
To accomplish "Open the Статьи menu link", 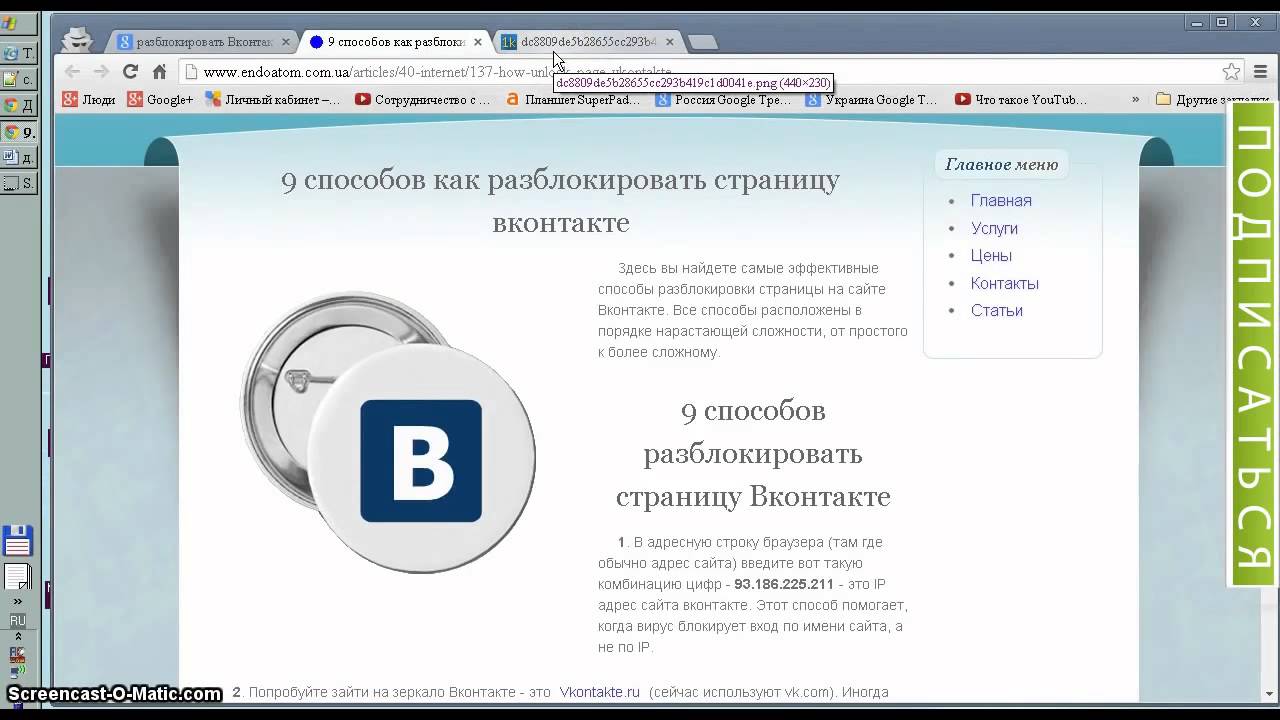I will pyautogui.click(x=997, y=310).
